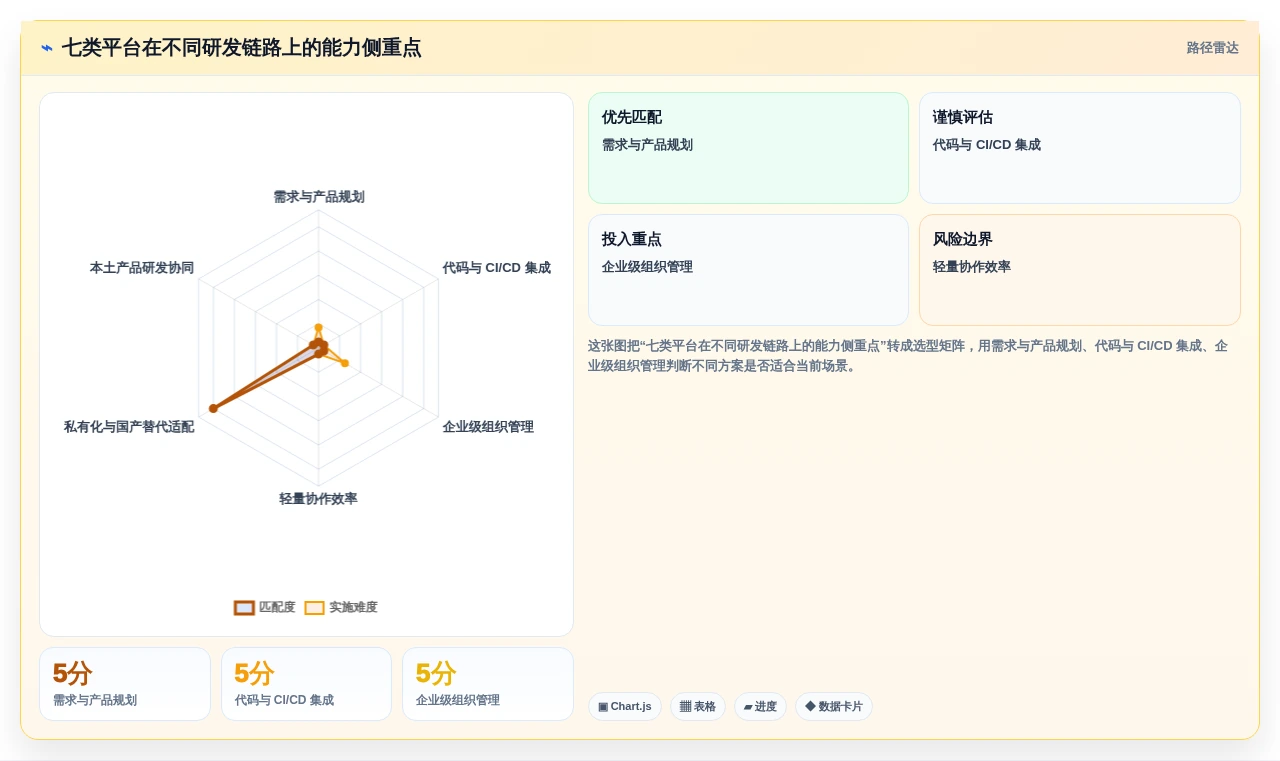Screen dimensions: 1280x761
Task: Toggle the 实施难度 legend item
Action: pos(341,607)
